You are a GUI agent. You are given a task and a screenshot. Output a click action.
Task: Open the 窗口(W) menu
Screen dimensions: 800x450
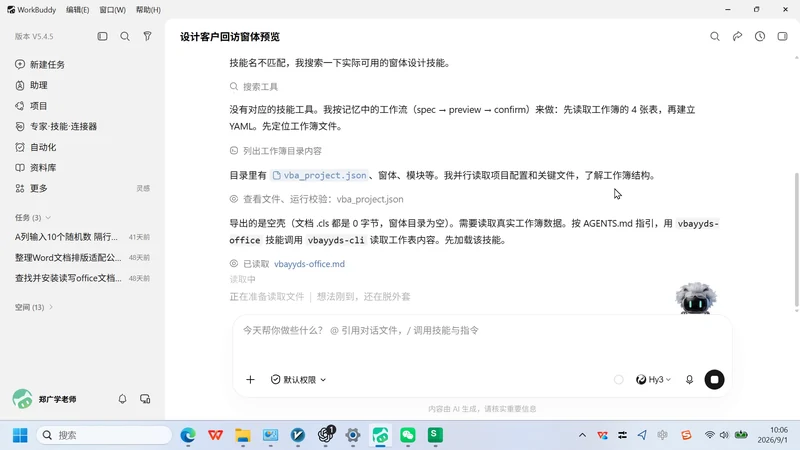point(112,10)
